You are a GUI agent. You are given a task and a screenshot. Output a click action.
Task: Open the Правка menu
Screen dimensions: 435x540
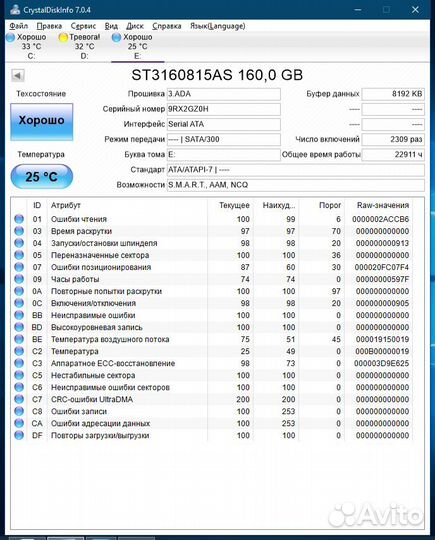pyautogui.click(x=49, y=26)
